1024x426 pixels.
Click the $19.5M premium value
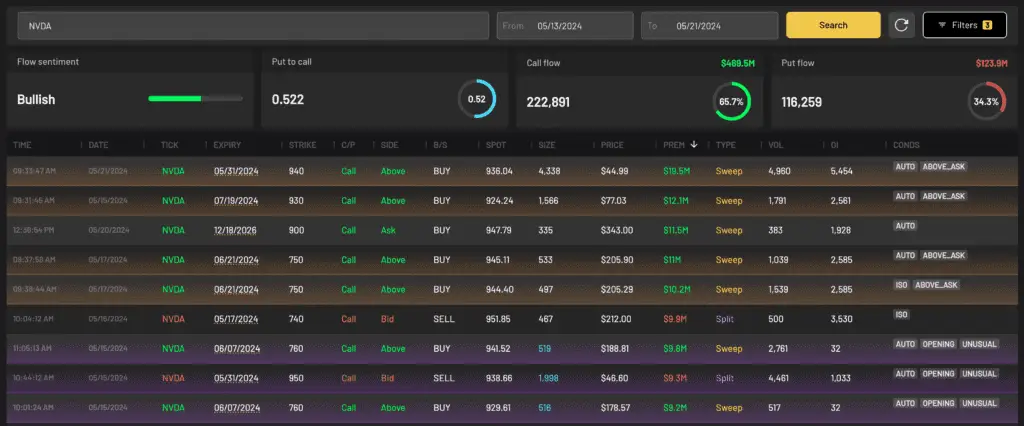click(677, 171)
